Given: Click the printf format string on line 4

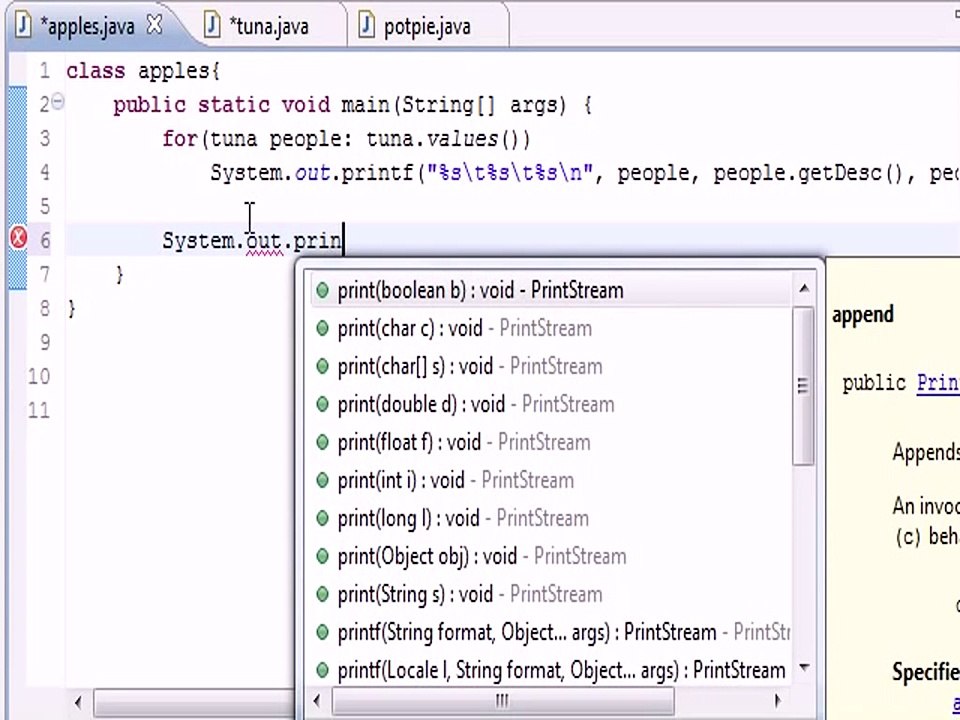Looking at the screenshot, I should point(511,173).
